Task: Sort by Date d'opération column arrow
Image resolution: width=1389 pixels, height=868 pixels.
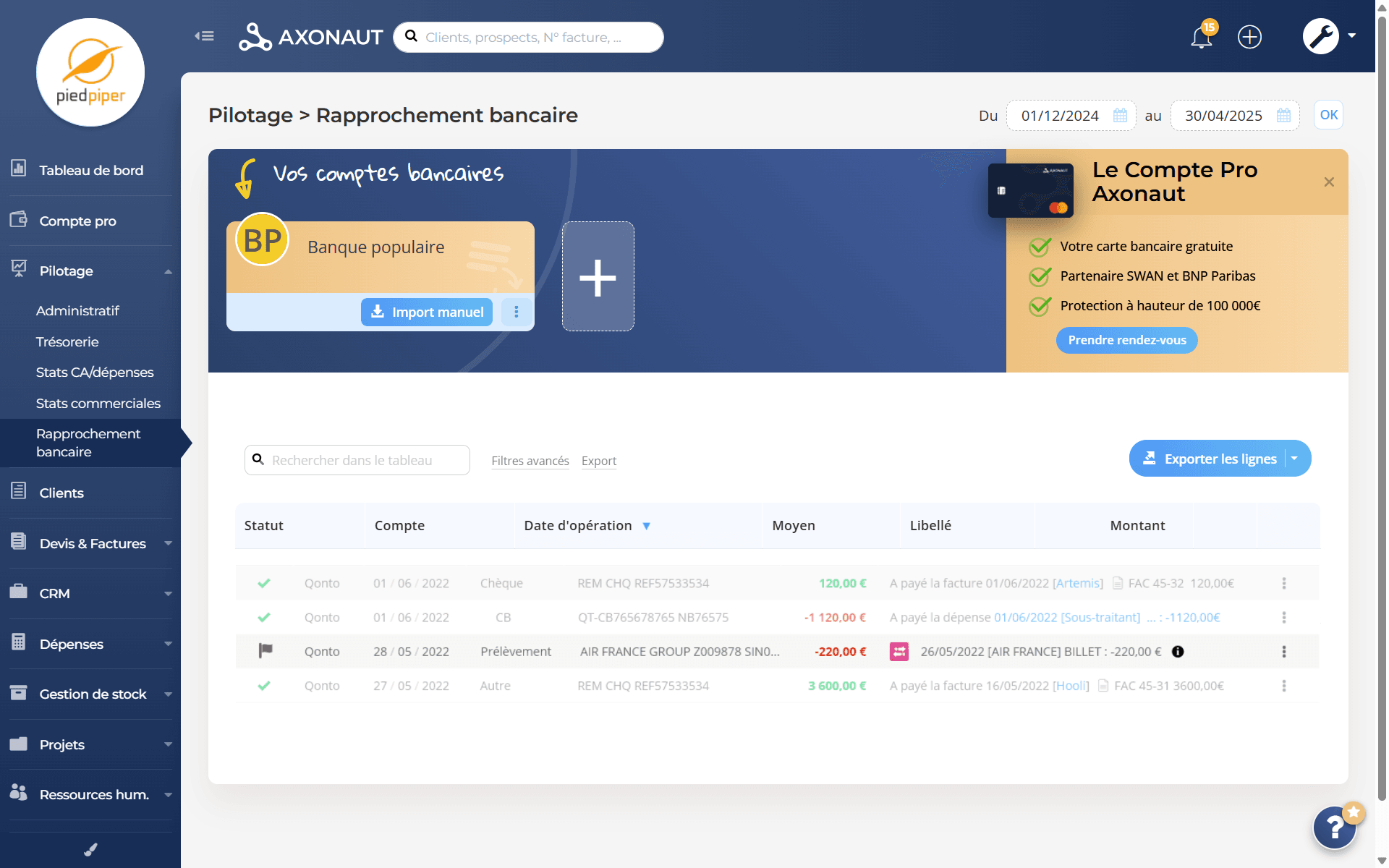Action: click(x=647, y=526)
